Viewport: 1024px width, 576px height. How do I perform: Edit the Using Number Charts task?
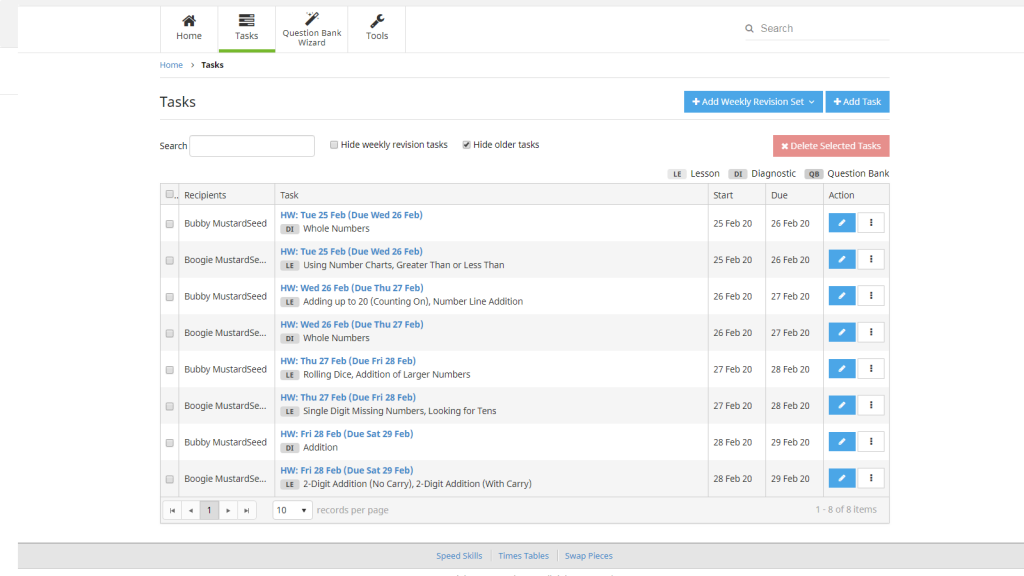pyautogui.click(x=842, y=259)
